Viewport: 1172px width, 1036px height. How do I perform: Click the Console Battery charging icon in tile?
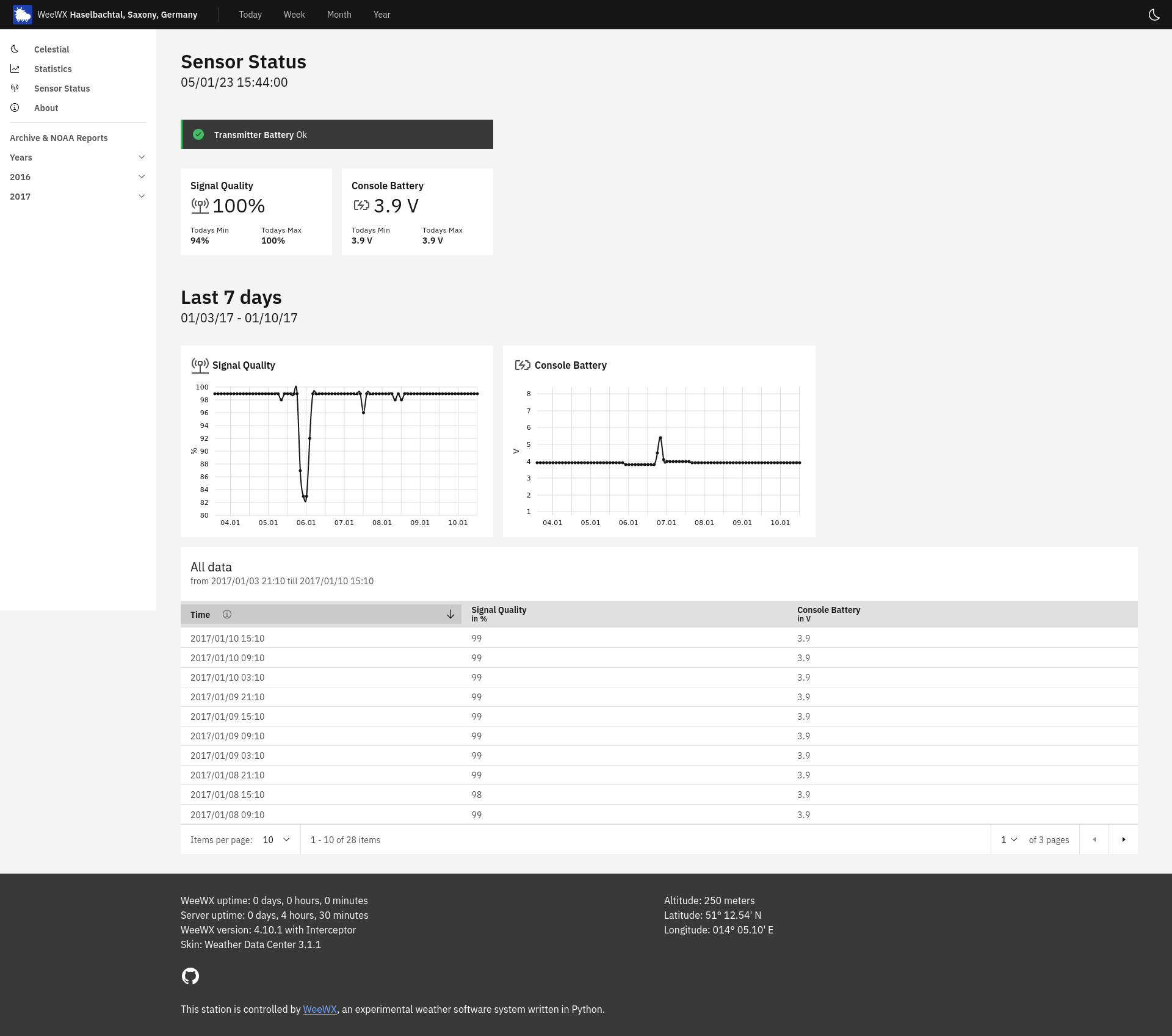coord(361,206)
